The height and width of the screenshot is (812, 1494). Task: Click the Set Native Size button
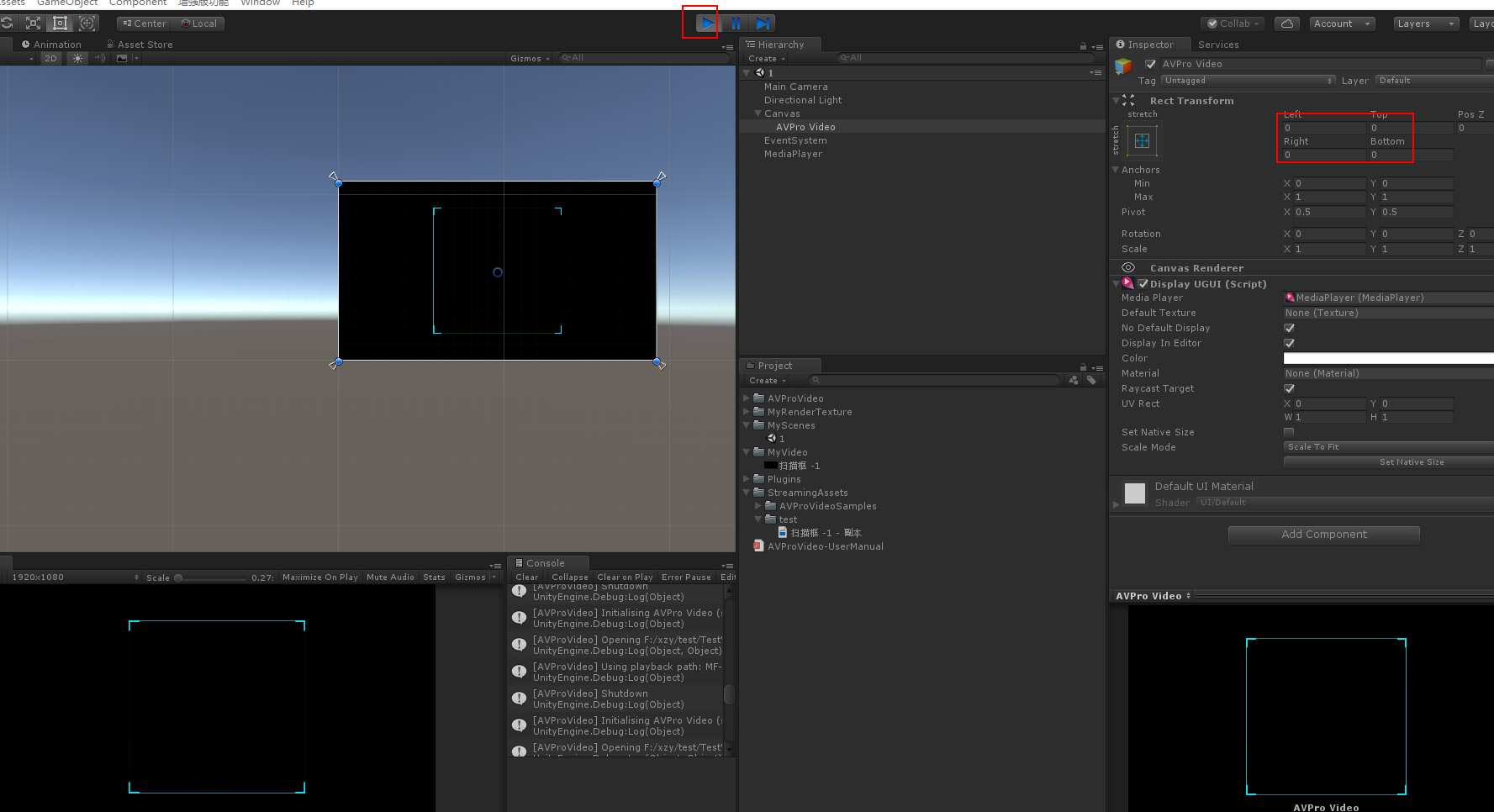point(1411,461)
